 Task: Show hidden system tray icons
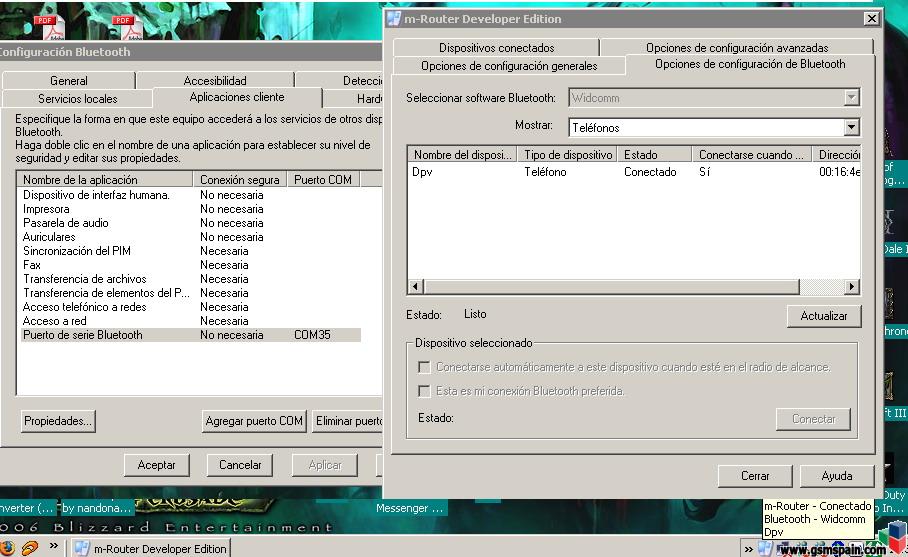click(x=749, y=549)
